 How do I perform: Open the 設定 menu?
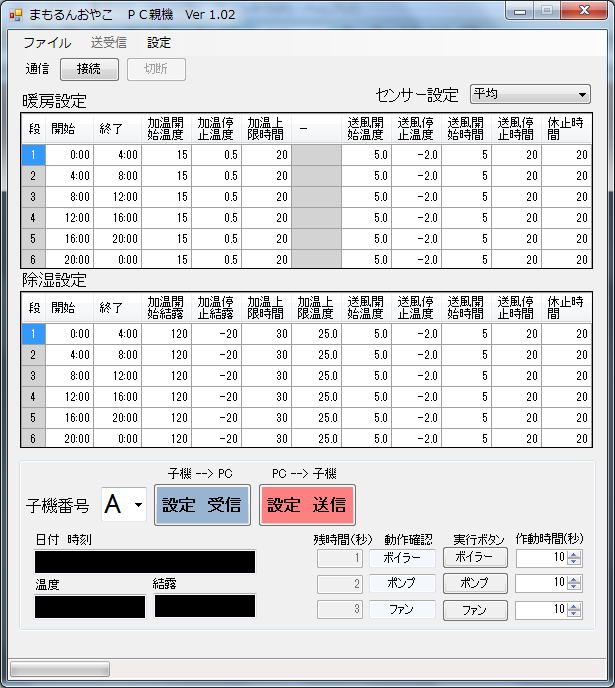158,43
